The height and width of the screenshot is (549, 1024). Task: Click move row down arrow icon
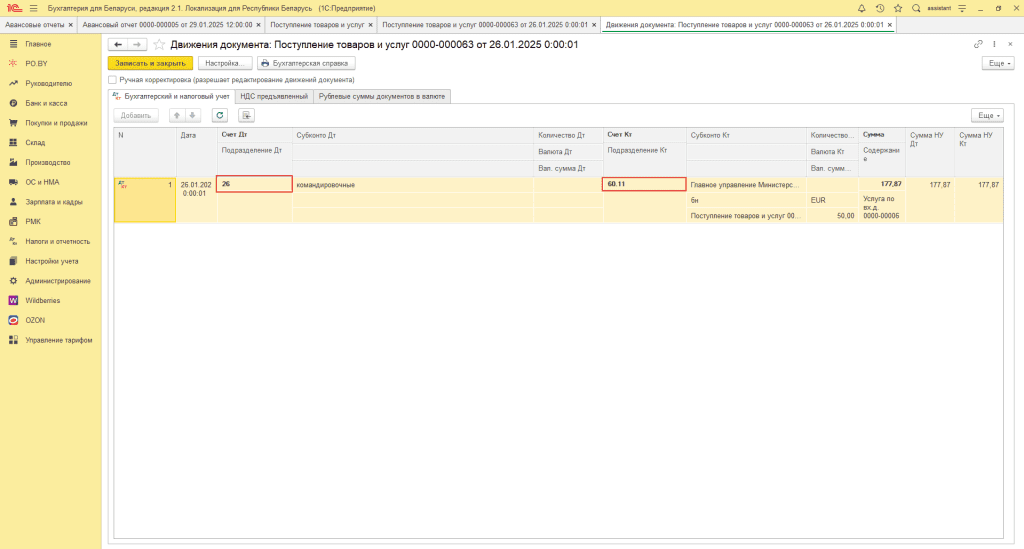pyautogui.click(x=194, y=115)
